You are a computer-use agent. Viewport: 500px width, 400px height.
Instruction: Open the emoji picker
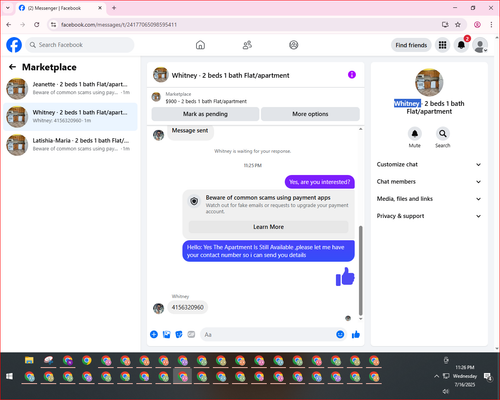click(x=340, y=334)
